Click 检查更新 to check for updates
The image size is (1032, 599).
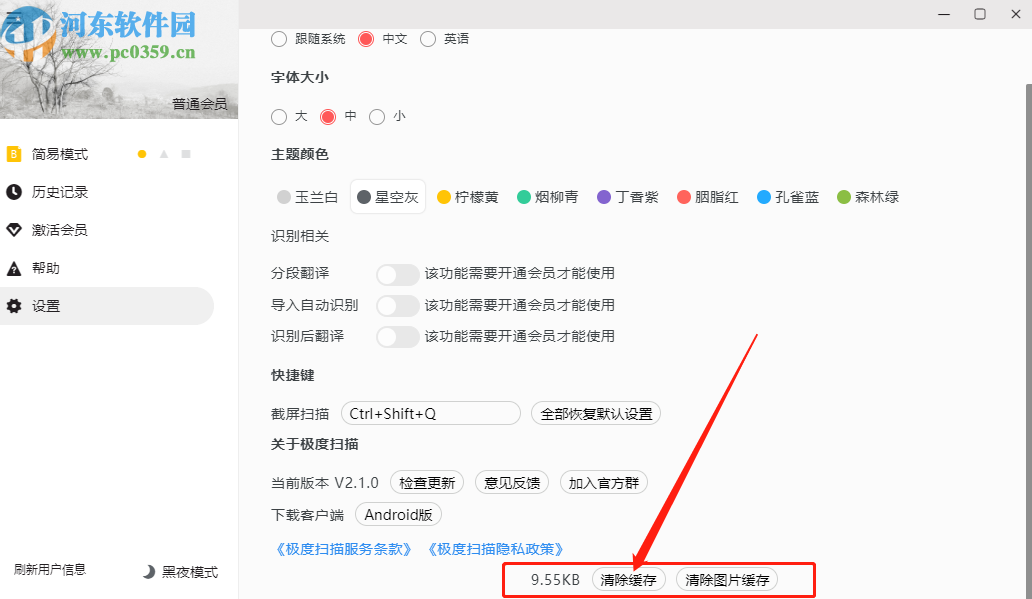426,482
